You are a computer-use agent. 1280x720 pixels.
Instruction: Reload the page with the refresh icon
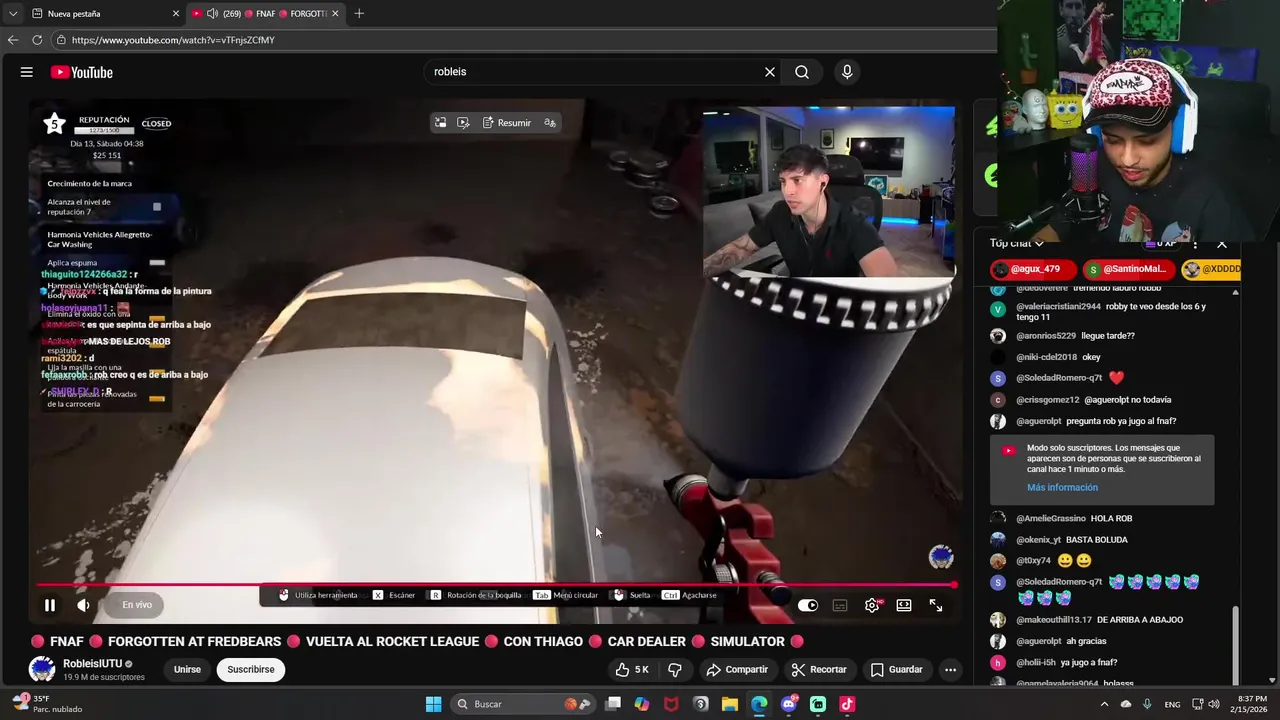pyautogui.click(x=37, y=40)
